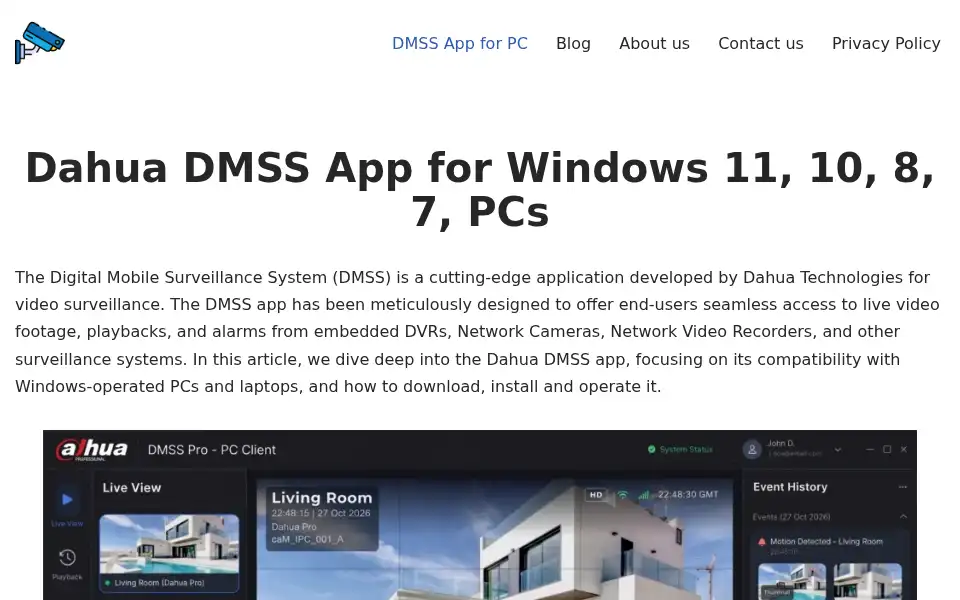Click the caM_IPC_001_A camera ID text
The height and width of the screenshot is (600, 960).
307,539
